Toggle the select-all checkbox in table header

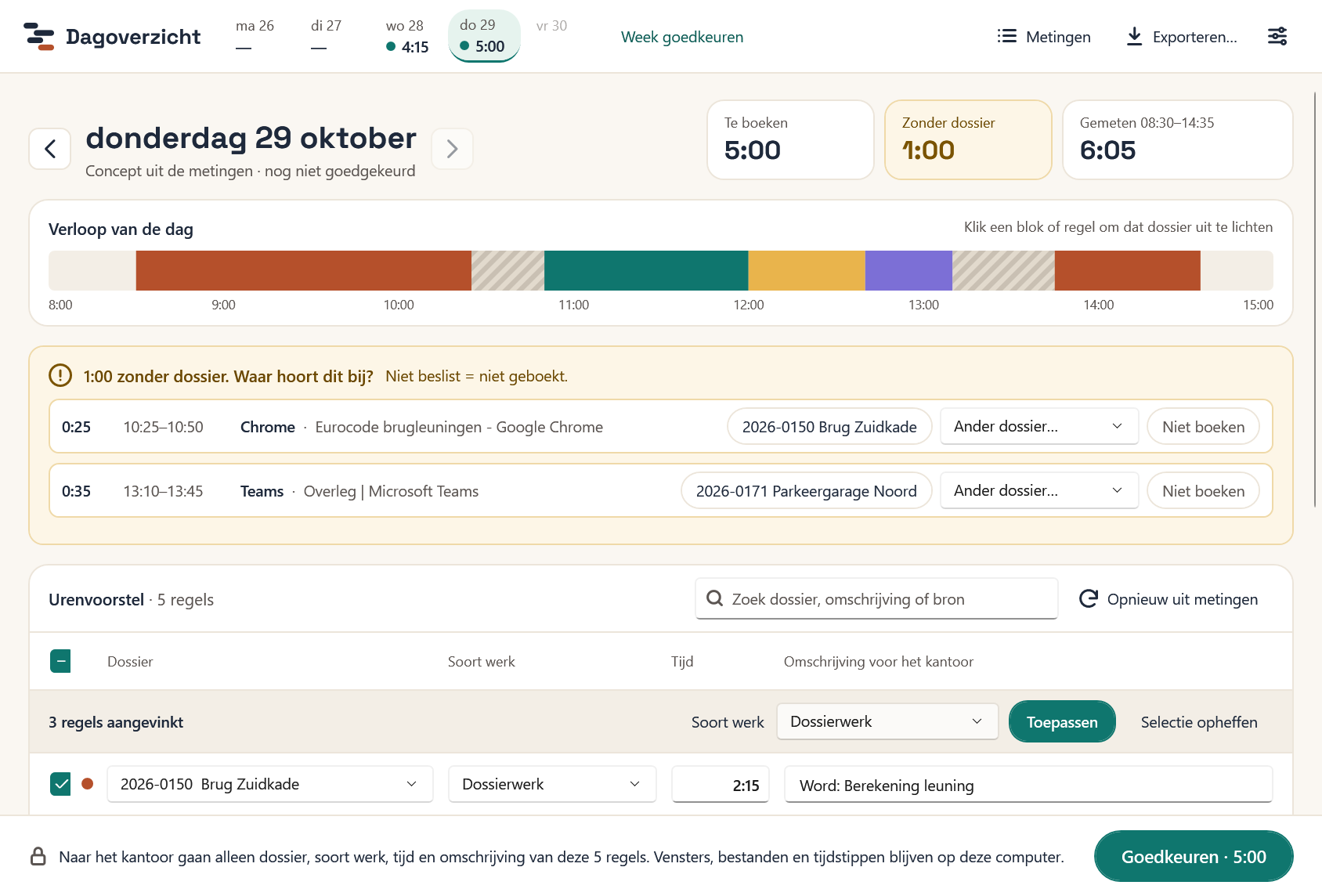60,661
